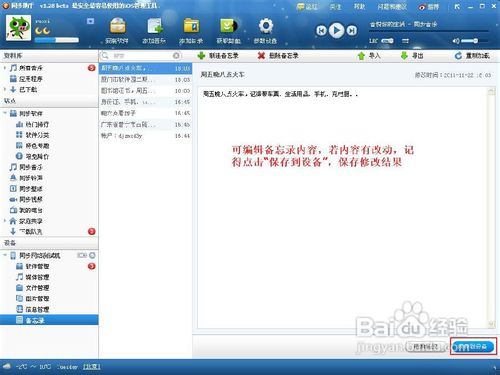Open 信息管理 message management under the device
500x375 pixels.
(32, 309)
